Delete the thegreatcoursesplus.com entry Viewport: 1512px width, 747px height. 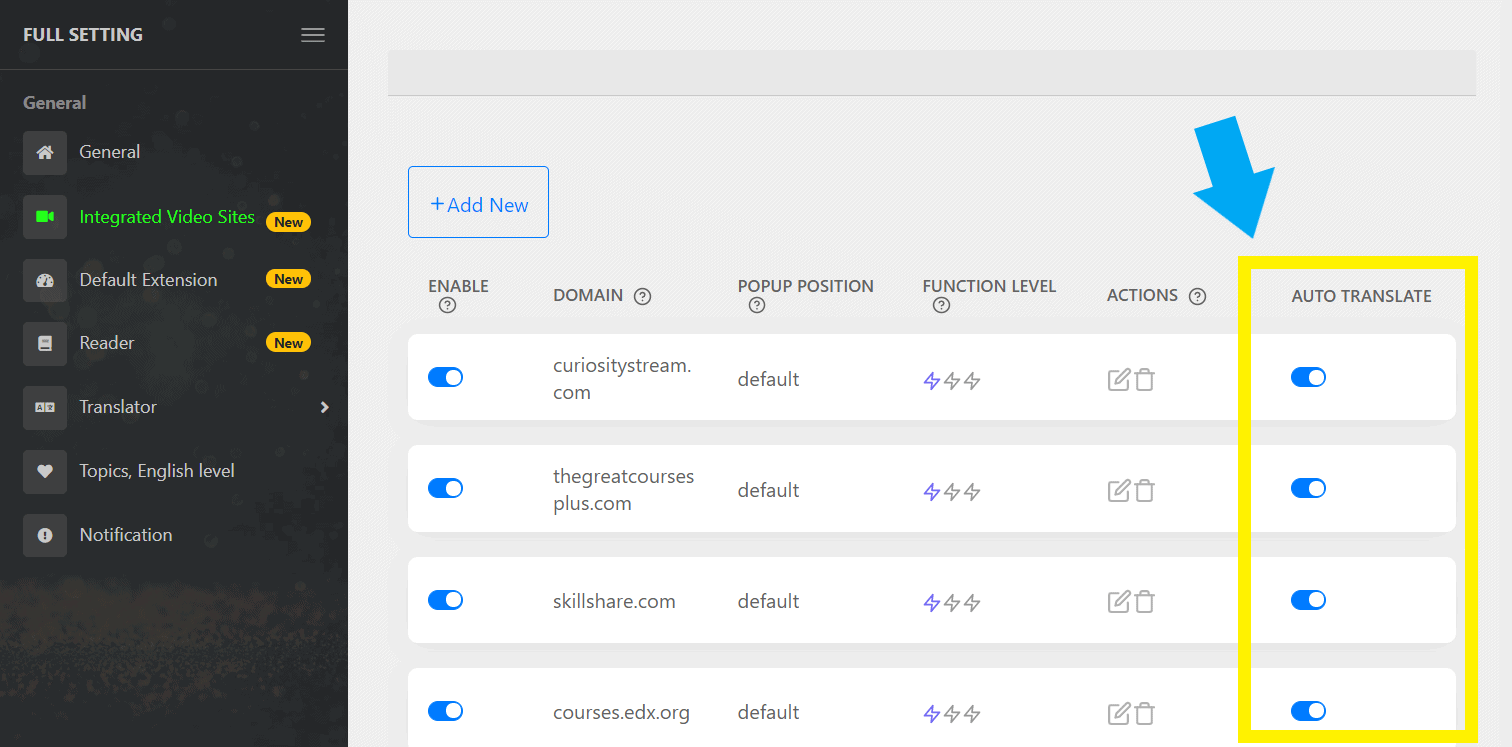click(1145, 490)
